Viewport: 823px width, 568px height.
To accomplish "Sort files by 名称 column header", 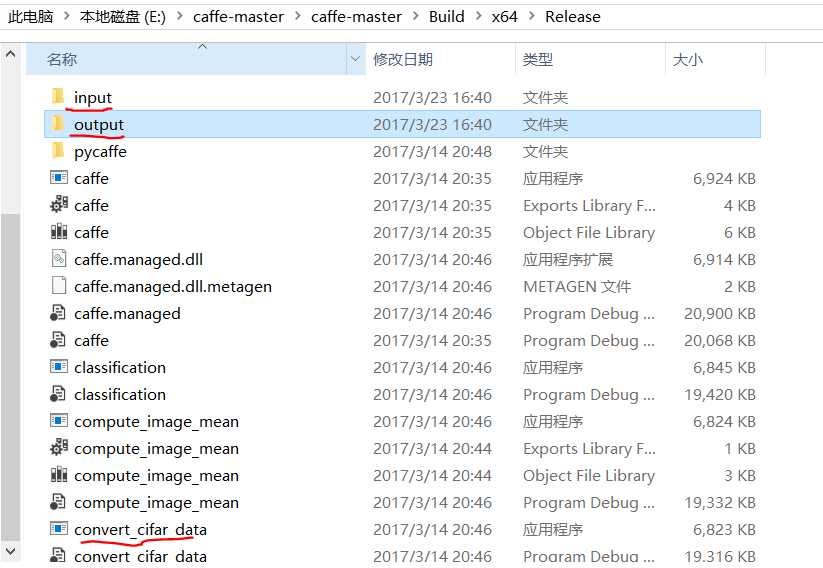I will point(186,59).
